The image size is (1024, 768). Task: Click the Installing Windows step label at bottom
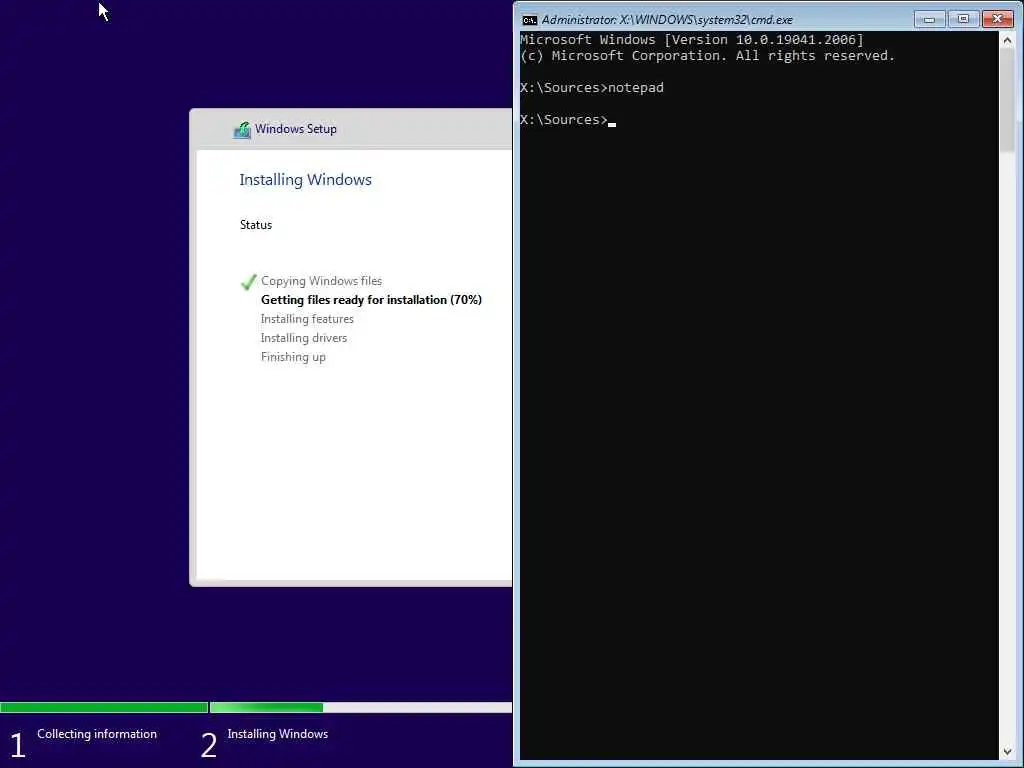click(x=278, y=733)
